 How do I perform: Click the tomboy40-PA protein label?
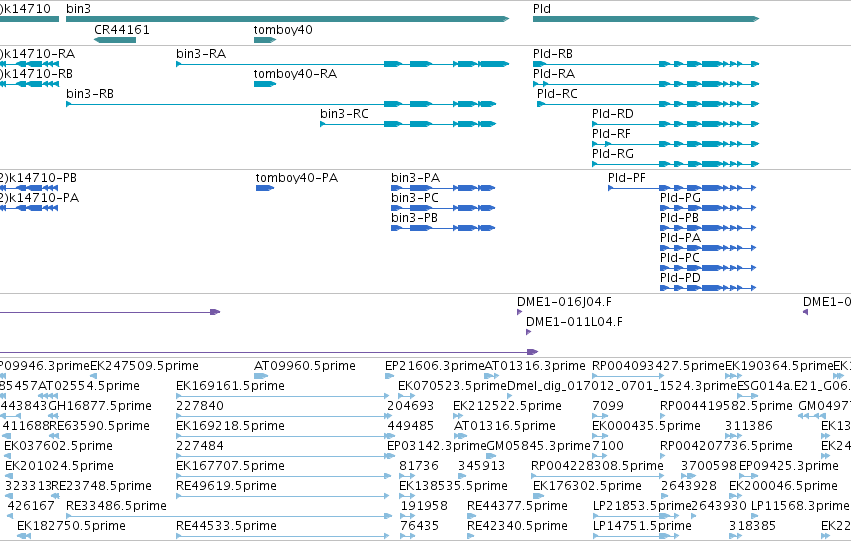pyautogui.click(x=297, y=178)
